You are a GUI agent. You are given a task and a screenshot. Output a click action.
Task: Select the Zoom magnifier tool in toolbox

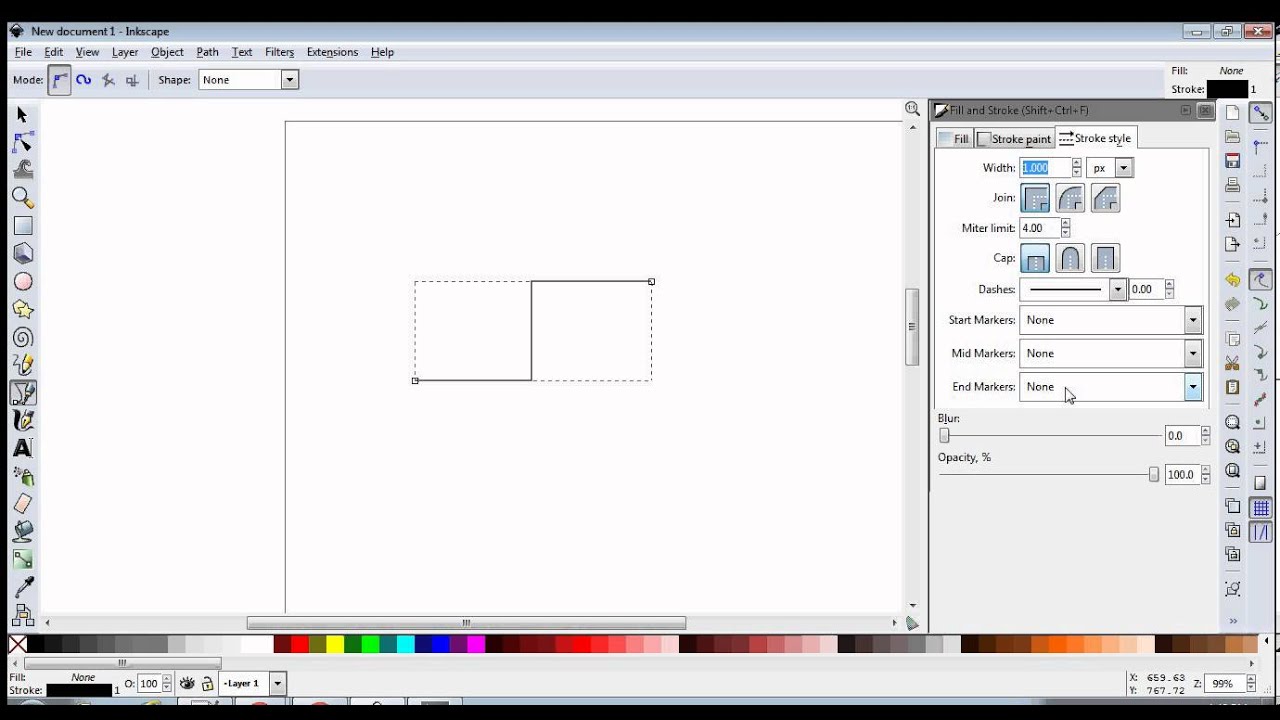pos(23,198)
